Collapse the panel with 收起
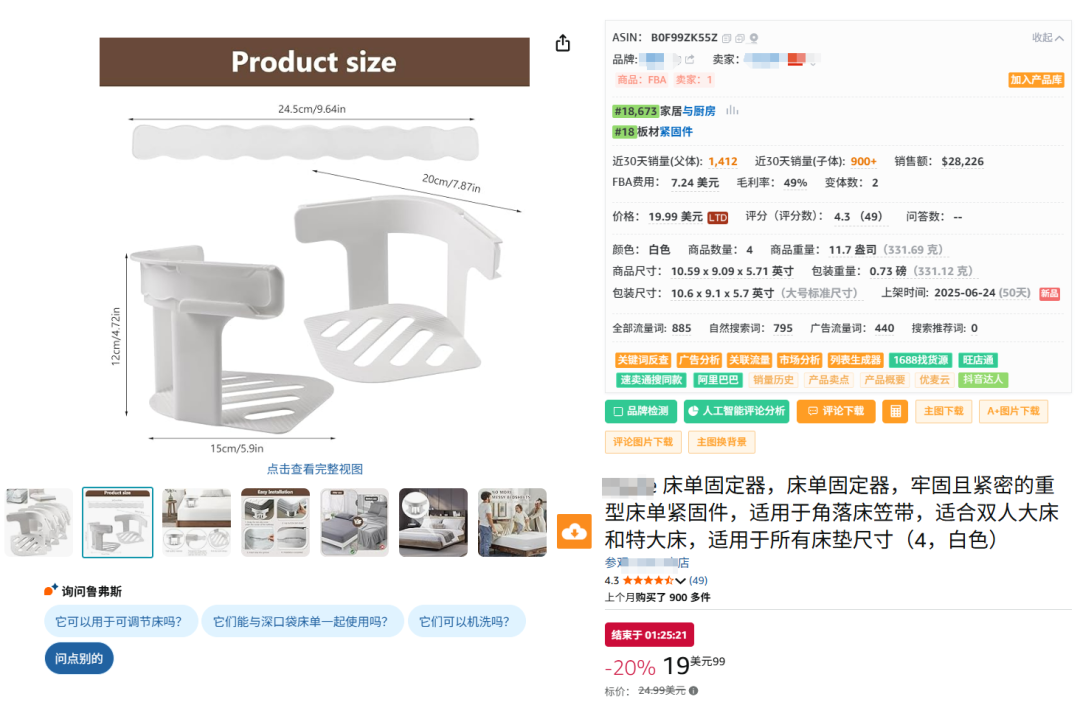1080x708 pixels. point(1047,38)
